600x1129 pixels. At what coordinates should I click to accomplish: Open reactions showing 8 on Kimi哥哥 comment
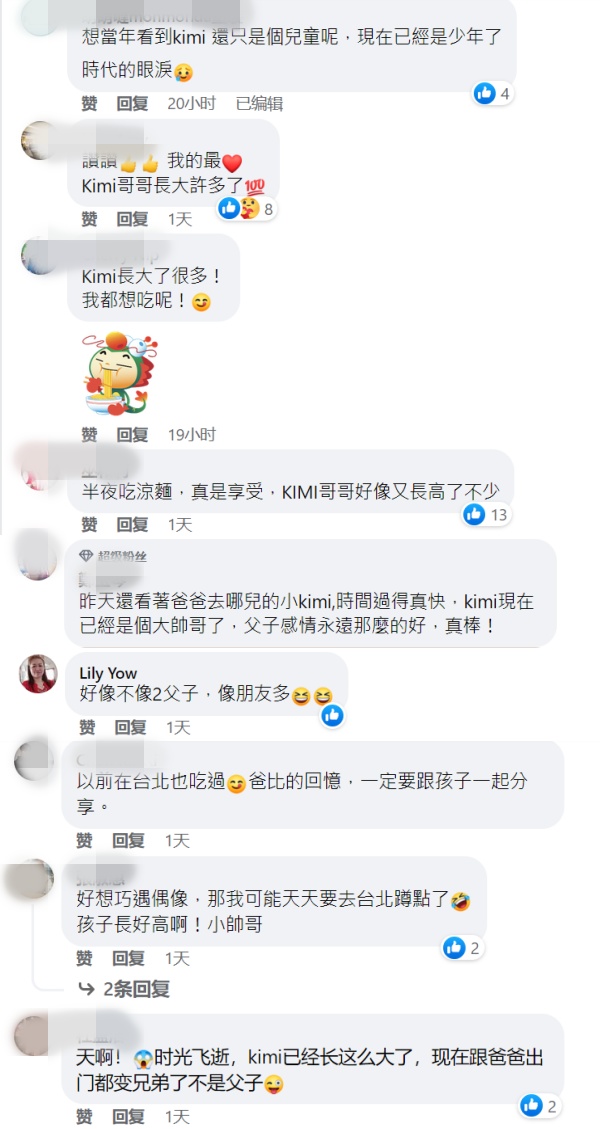point(246,209)
